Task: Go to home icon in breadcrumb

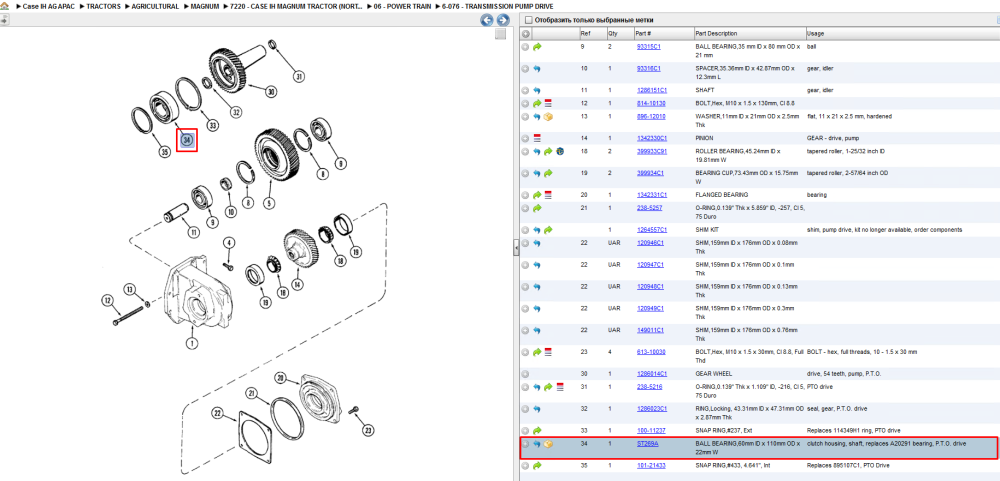Action: tap(4, 6)
